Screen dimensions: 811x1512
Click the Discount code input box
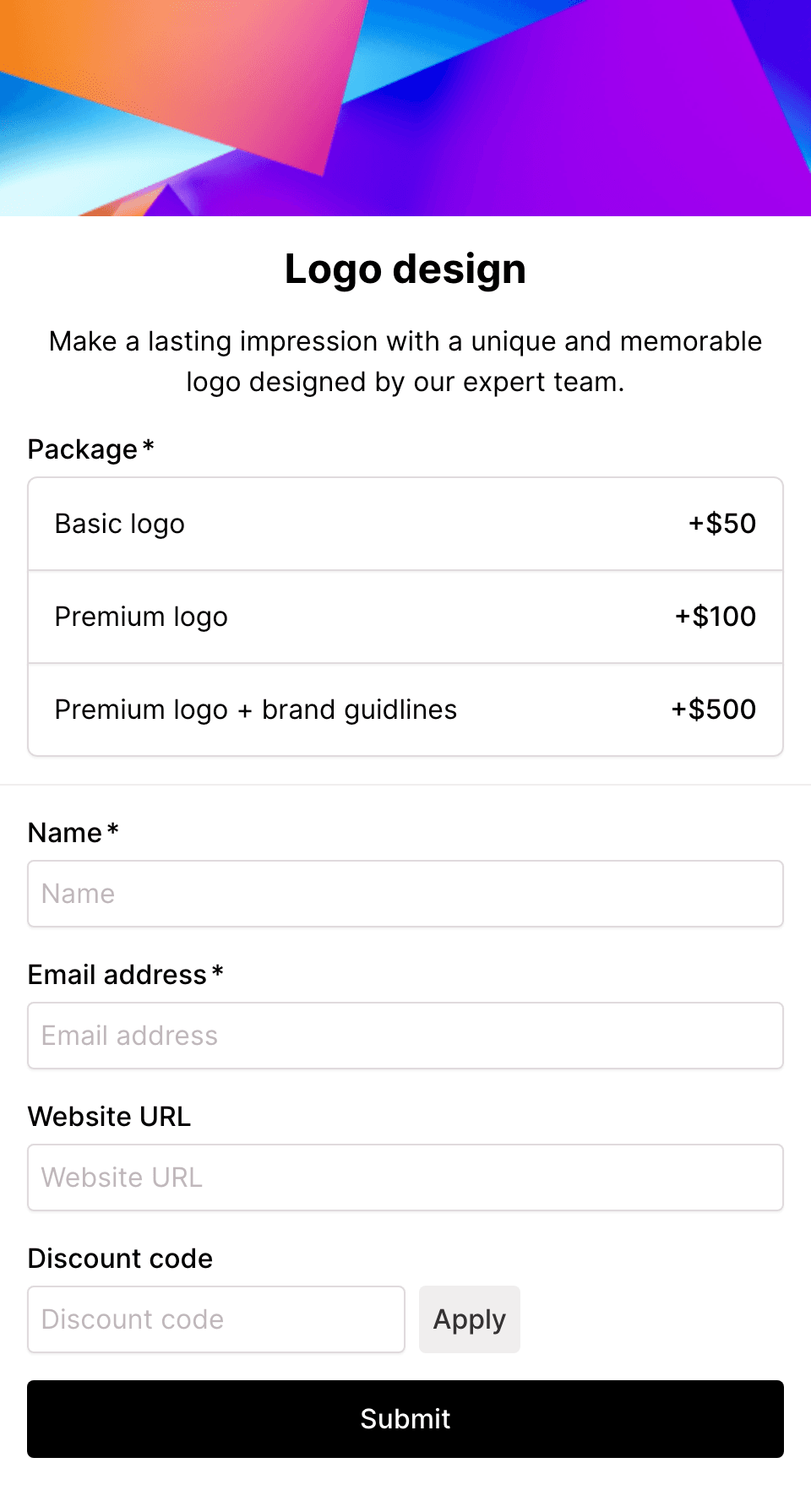(x=216, y=1319)
